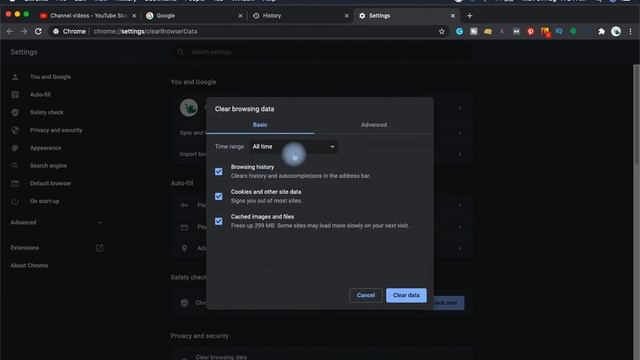
Task: Open the Chrome three-dot menu
Action: pyautogui.click(x=630, y=31)
